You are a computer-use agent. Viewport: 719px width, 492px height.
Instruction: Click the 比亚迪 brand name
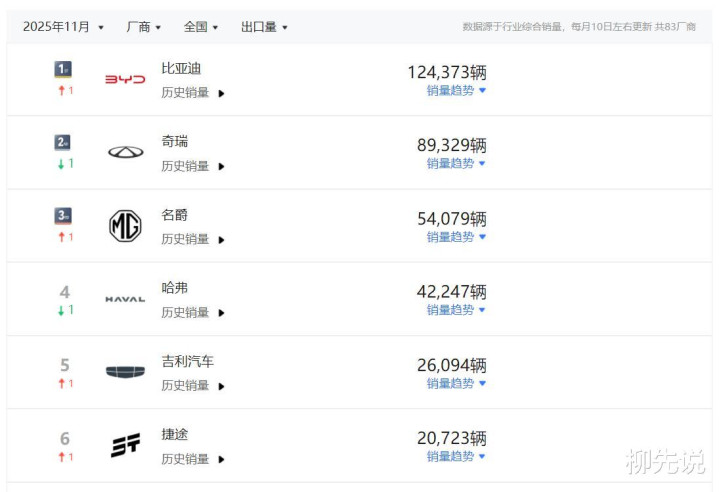pyautogui.click(x=181, y=69)
